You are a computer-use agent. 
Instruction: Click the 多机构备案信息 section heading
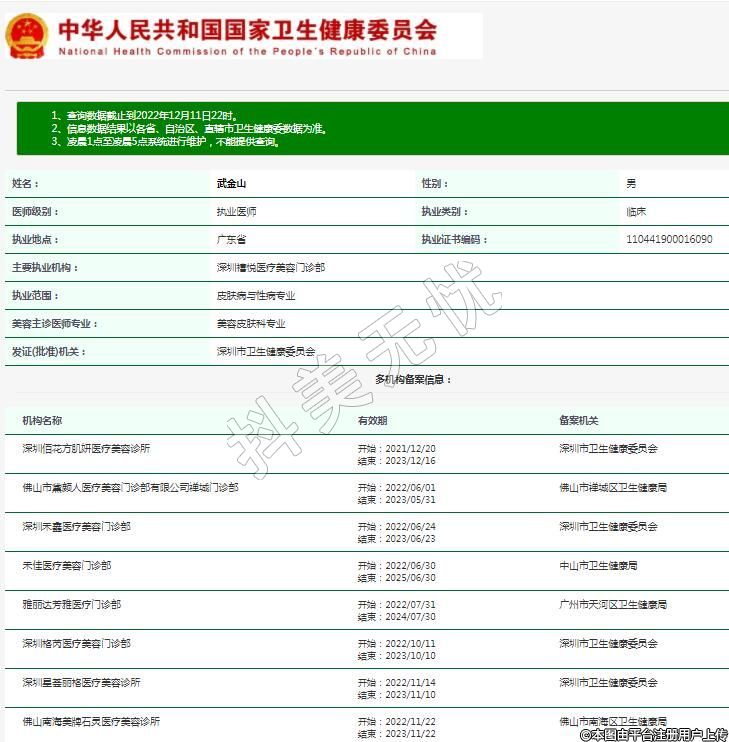click(413, 380)
